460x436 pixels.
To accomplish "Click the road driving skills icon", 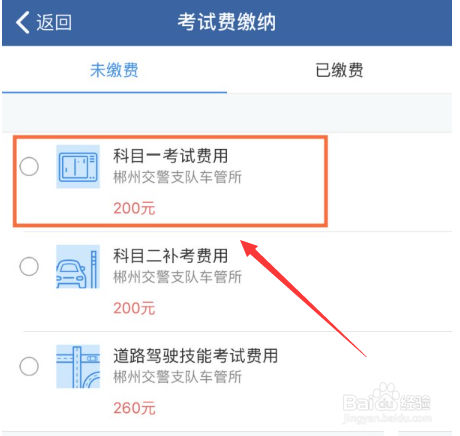I will click(x=78, y=366).
